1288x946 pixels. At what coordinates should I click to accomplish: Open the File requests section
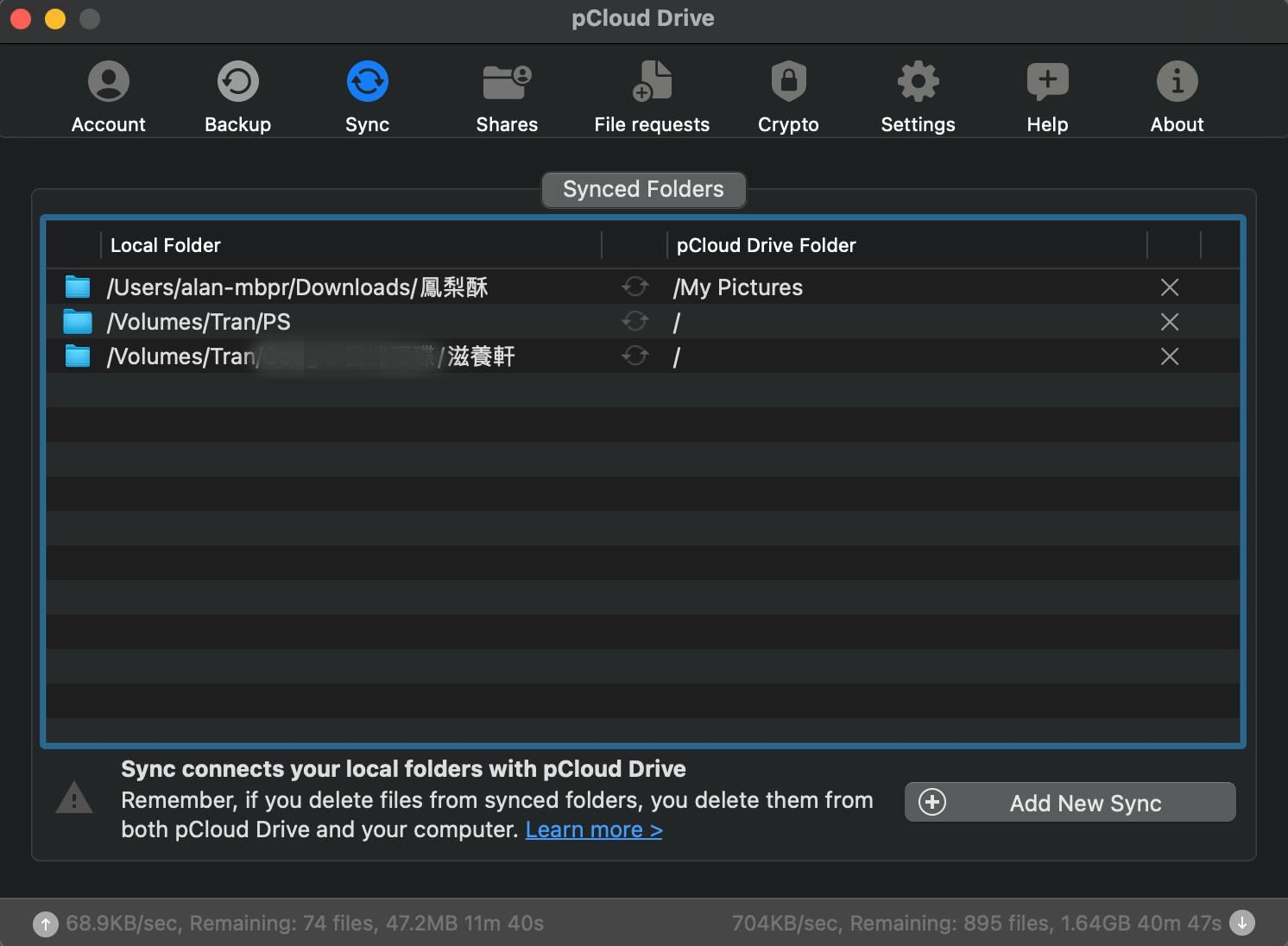point(652,97)
